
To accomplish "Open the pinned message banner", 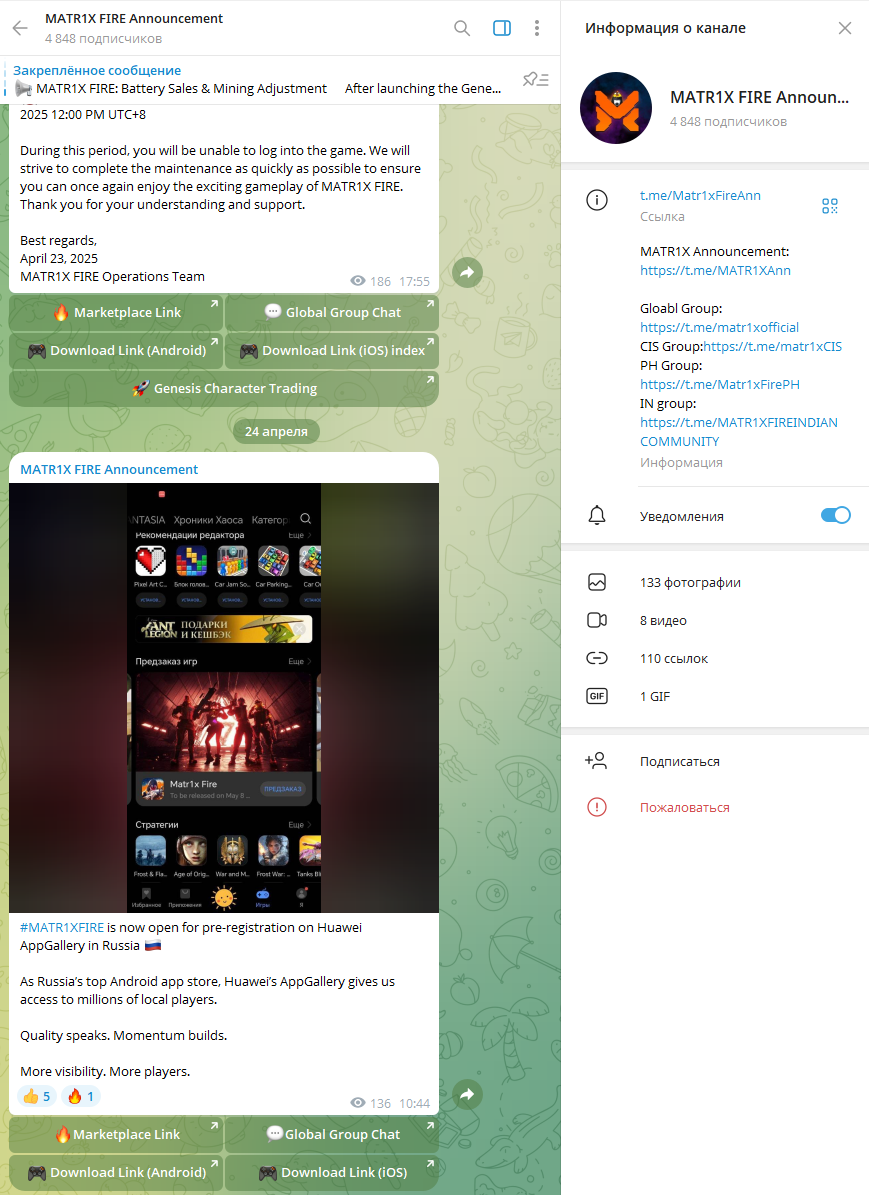I will [258, 79].
